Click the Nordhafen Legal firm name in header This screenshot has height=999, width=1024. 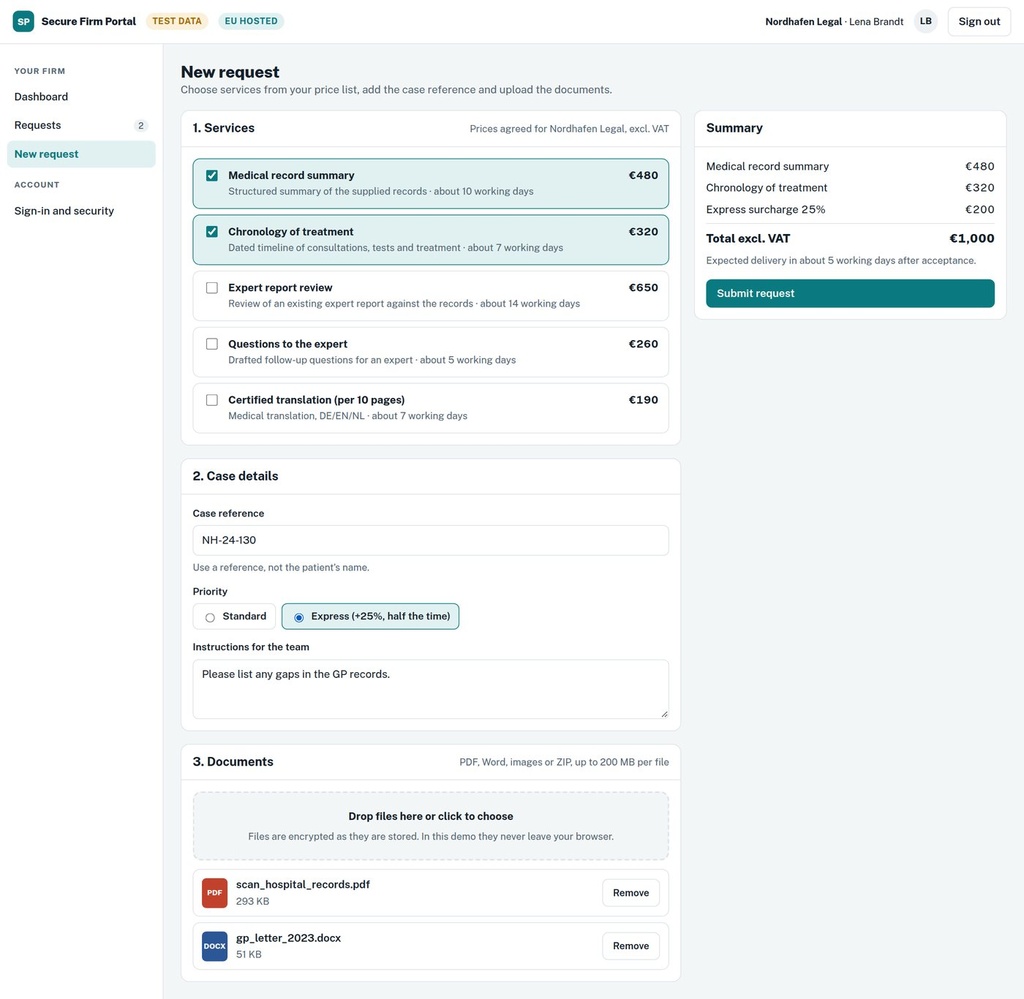tap(803, 22)
